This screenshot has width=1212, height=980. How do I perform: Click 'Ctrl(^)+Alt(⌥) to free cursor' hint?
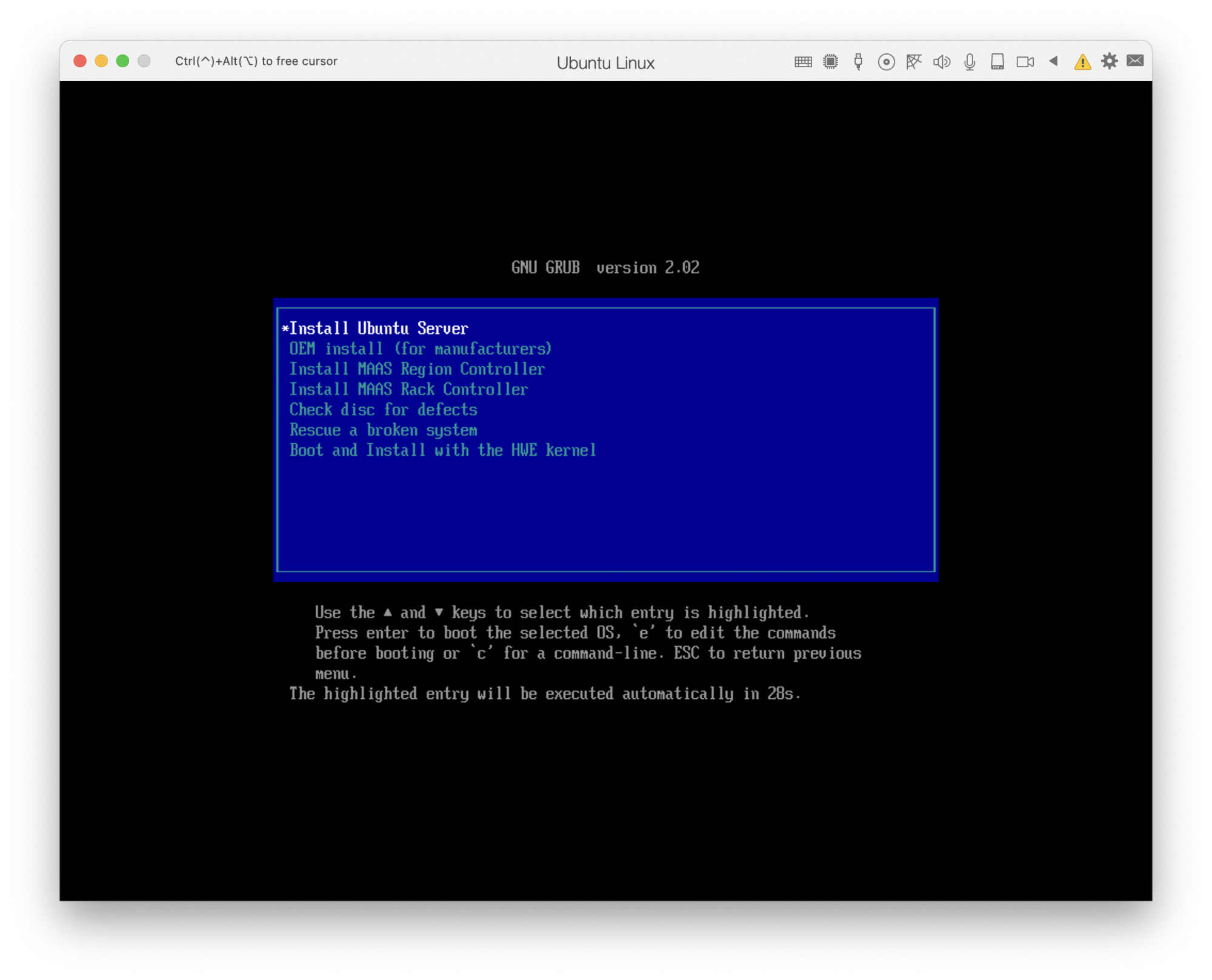pyautogui.click(x=256, y=61)
